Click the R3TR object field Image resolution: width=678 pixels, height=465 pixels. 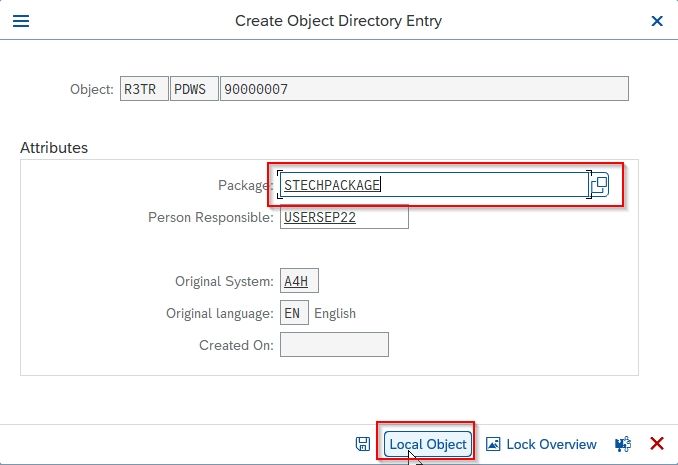(144, 89)
